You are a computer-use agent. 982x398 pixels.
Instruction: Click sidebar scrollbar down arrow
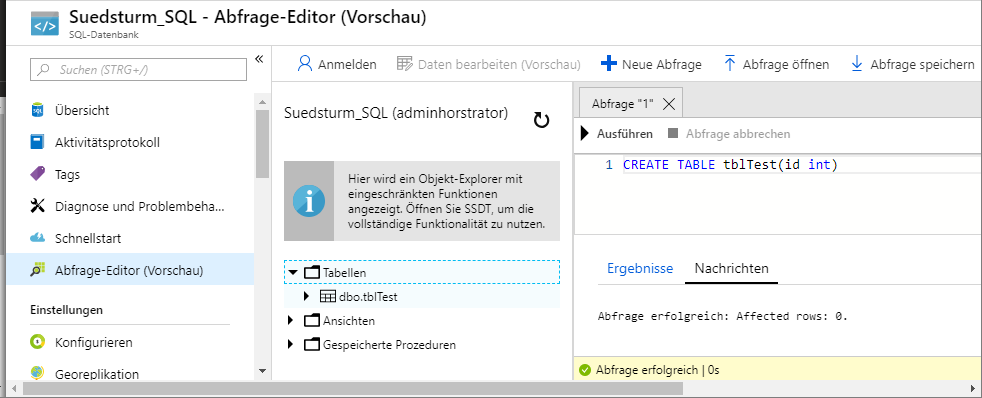[x=262, y=372]
